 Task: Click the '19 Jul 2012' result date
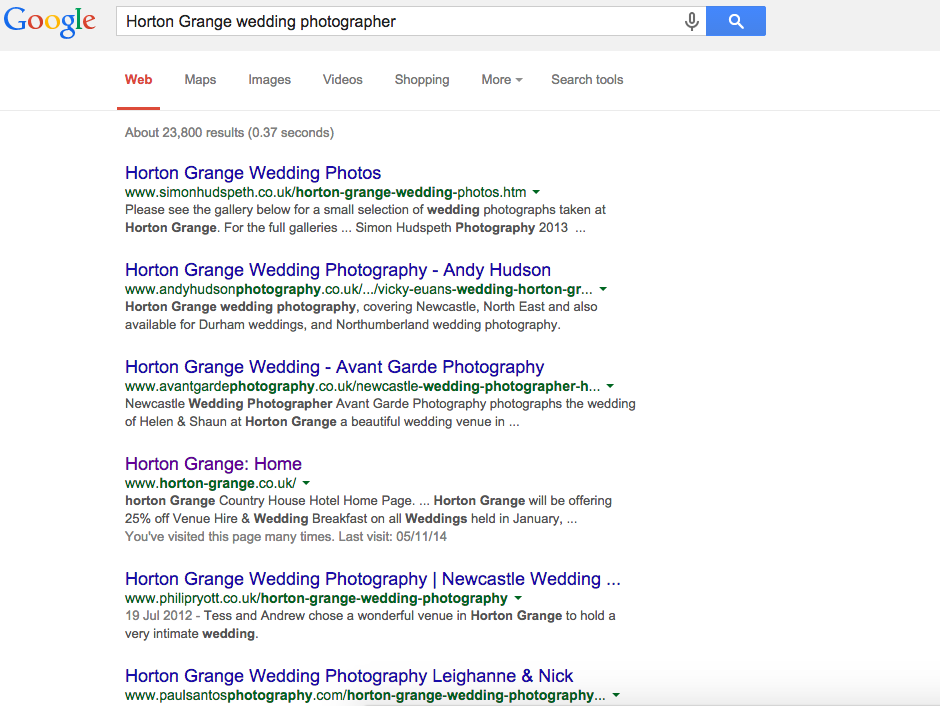158,616
